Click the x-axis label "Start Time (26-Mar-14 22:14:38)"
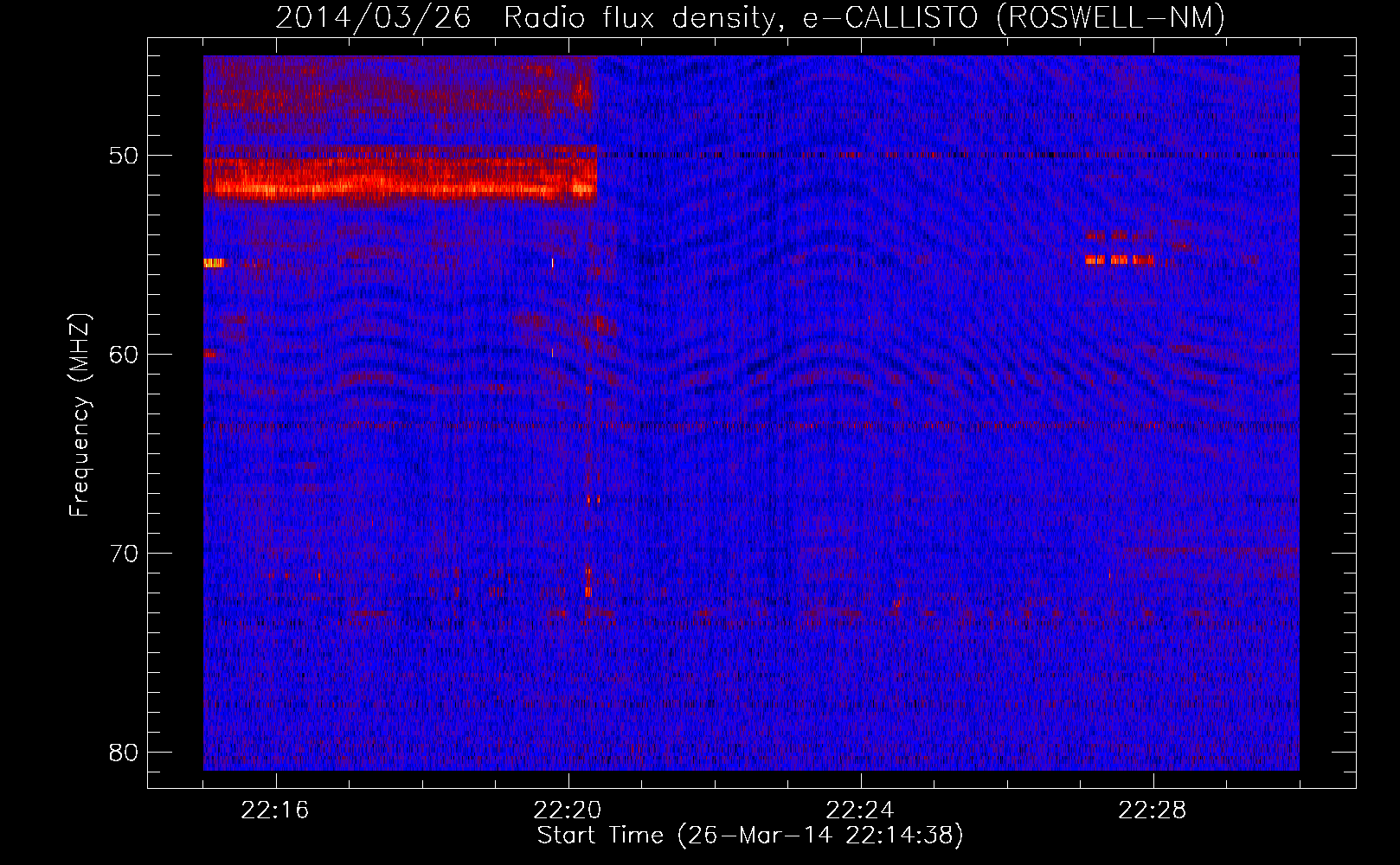 (750, 836)
